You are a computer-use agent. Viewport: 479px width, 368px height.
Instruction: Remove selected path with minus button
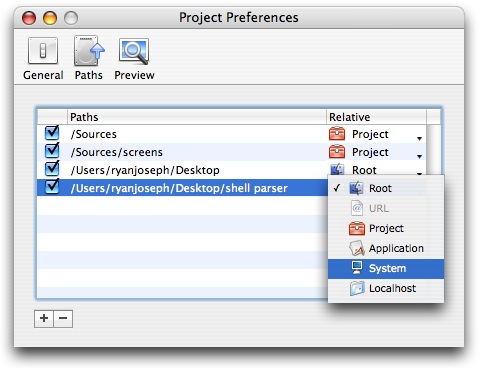(x=63, y=318)
